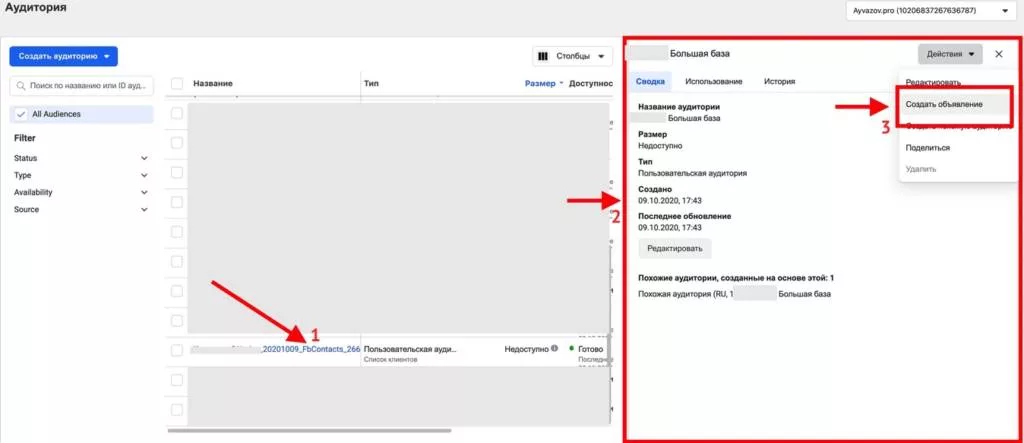
Task: Tick the checkbox for the FbContacts_266 row
Action: tap(177, 350)
